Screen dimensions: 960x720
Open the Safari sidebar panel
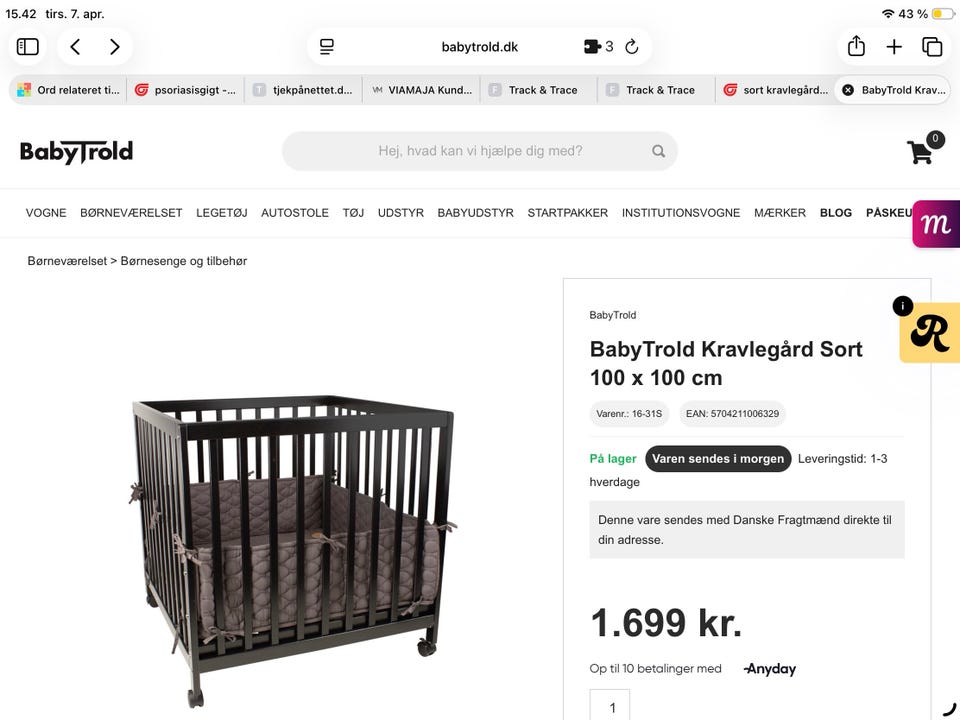click(x=28, y=47)
